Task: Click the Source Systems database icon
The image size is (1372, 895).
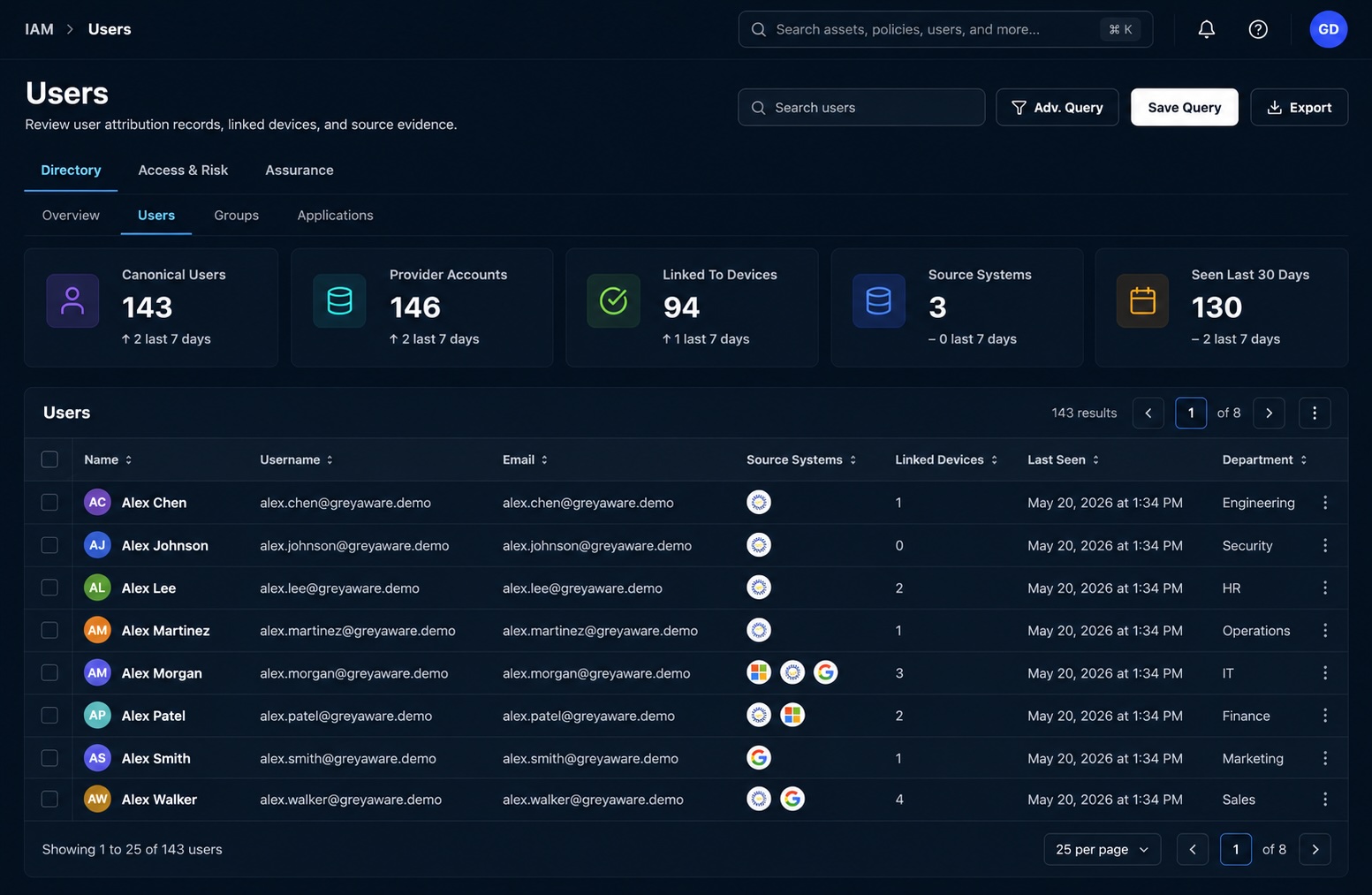Action: pyautogui.click(x=878, y=301)
